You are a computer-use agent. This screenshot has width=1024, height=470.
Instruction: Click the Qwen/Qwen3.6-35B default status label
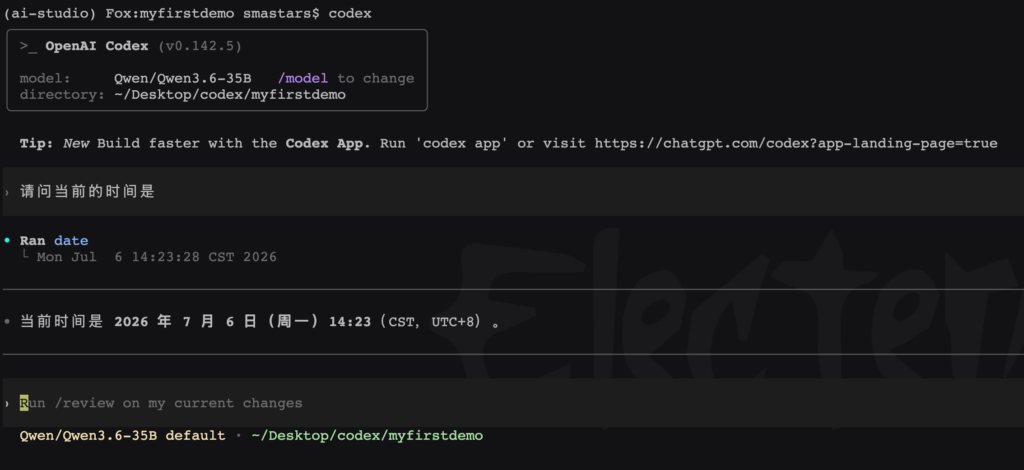[x=122, y=435]
